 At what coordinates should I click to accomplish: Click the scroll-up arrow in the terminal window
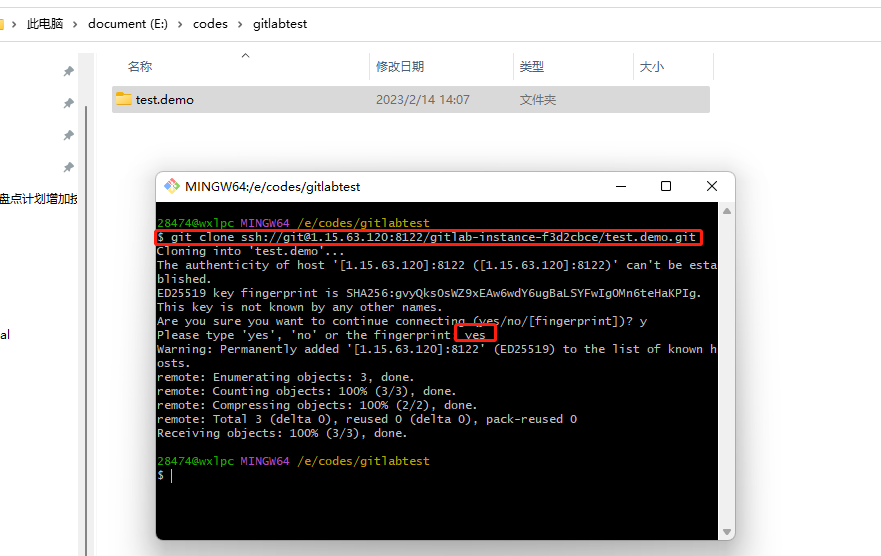[x=726, y=211]
